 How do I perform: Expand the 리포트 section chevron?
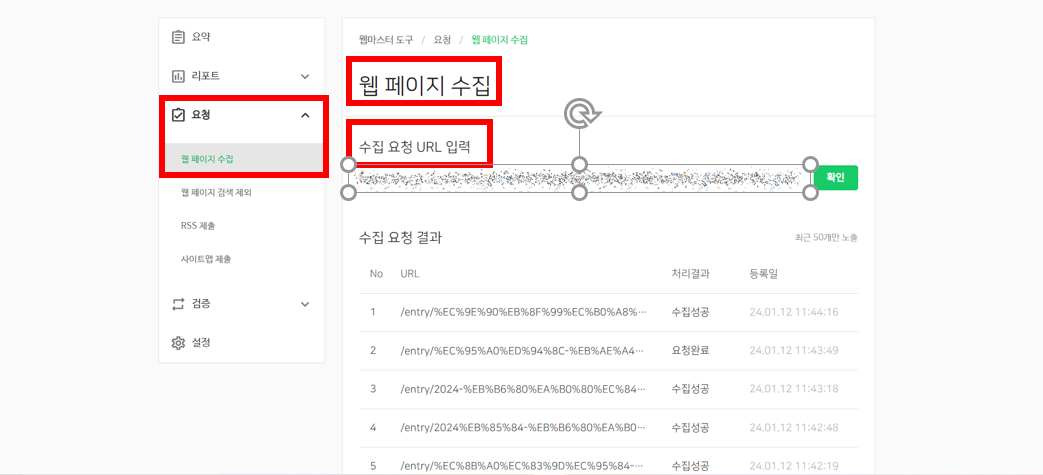pos(305,77)
